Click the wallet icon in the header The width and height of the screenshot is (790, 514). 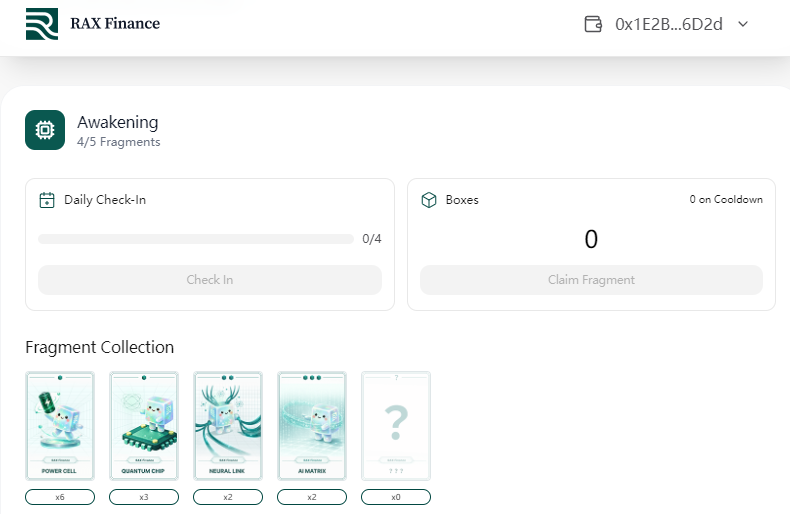(593, 24)
